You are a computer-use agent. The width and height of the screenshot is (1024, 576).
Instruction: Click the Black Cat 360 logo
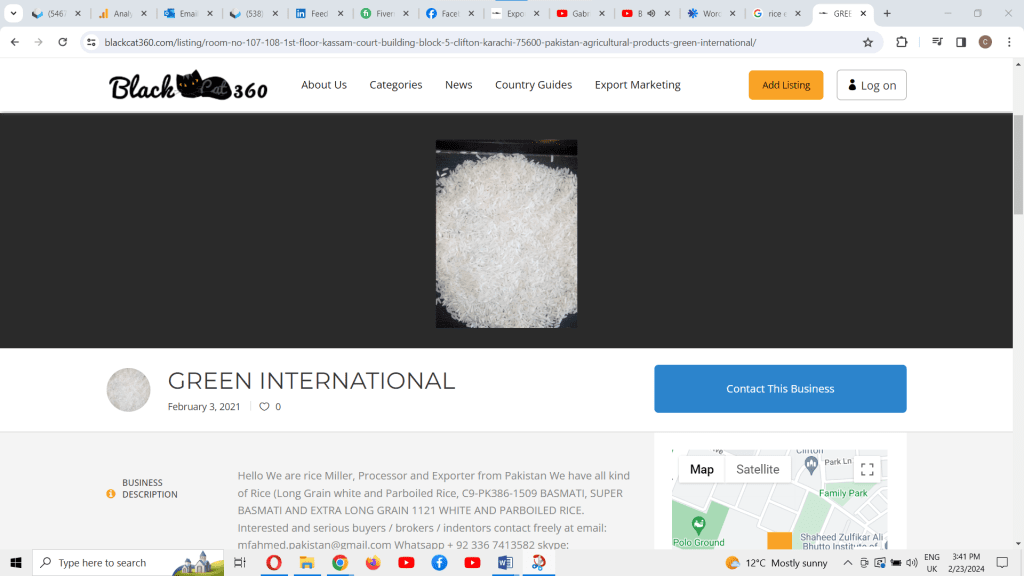coord(188,86)
